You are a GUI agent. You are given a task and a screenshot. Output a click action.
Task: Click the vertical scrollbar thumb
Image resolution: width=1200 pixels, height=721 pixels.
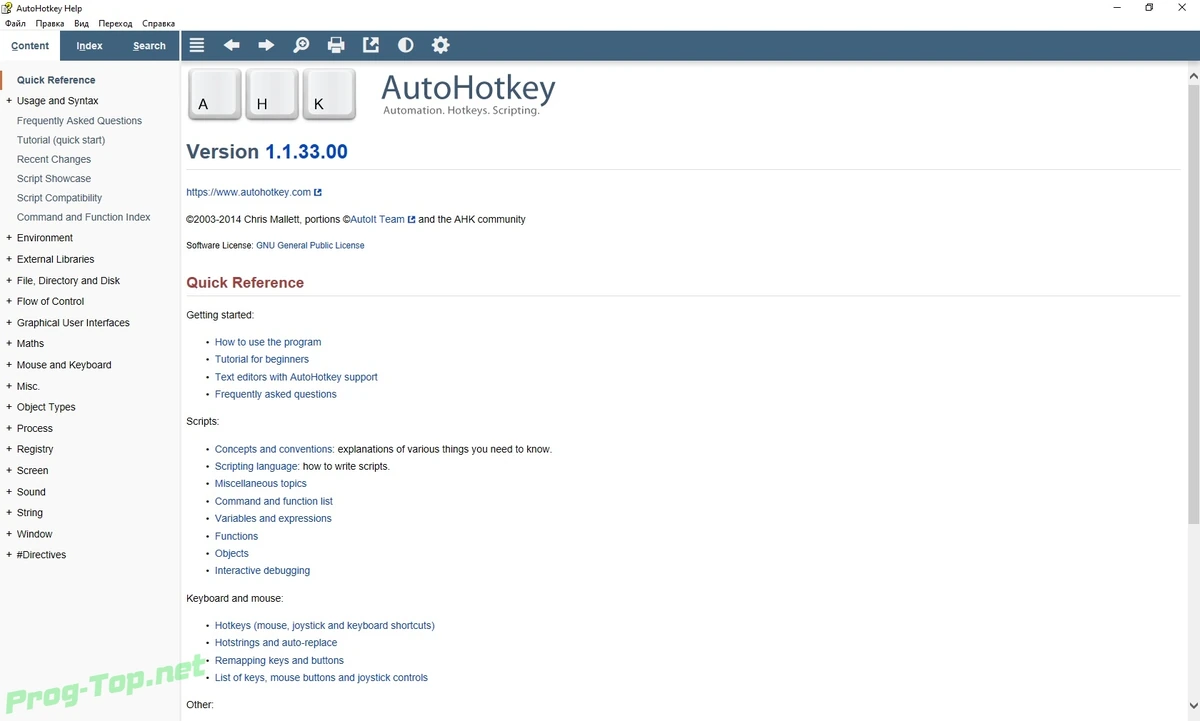coord(1193,305)
